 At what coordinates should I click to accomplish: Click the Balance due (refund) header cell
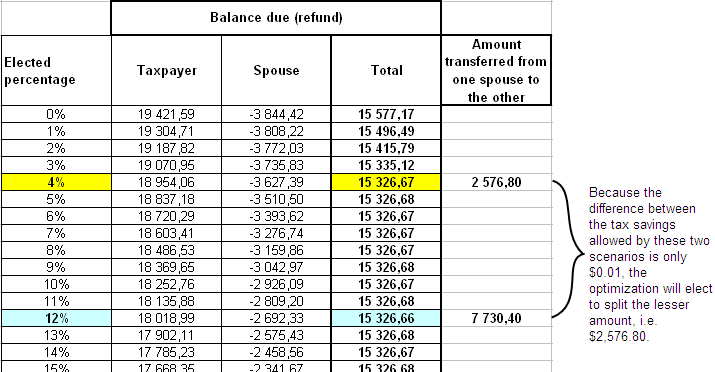(x=276, y=17)
